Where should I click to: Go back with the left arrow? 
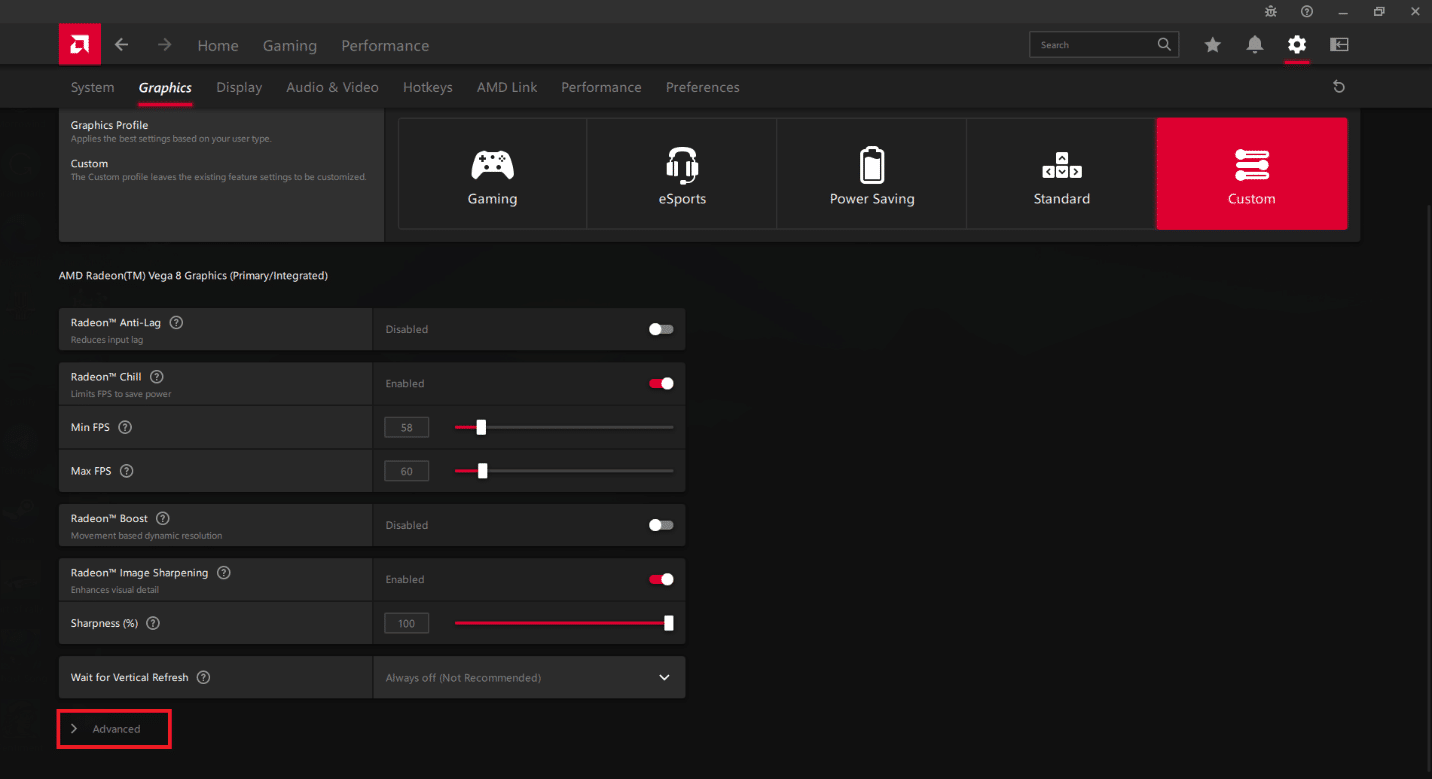coord(121,45)
